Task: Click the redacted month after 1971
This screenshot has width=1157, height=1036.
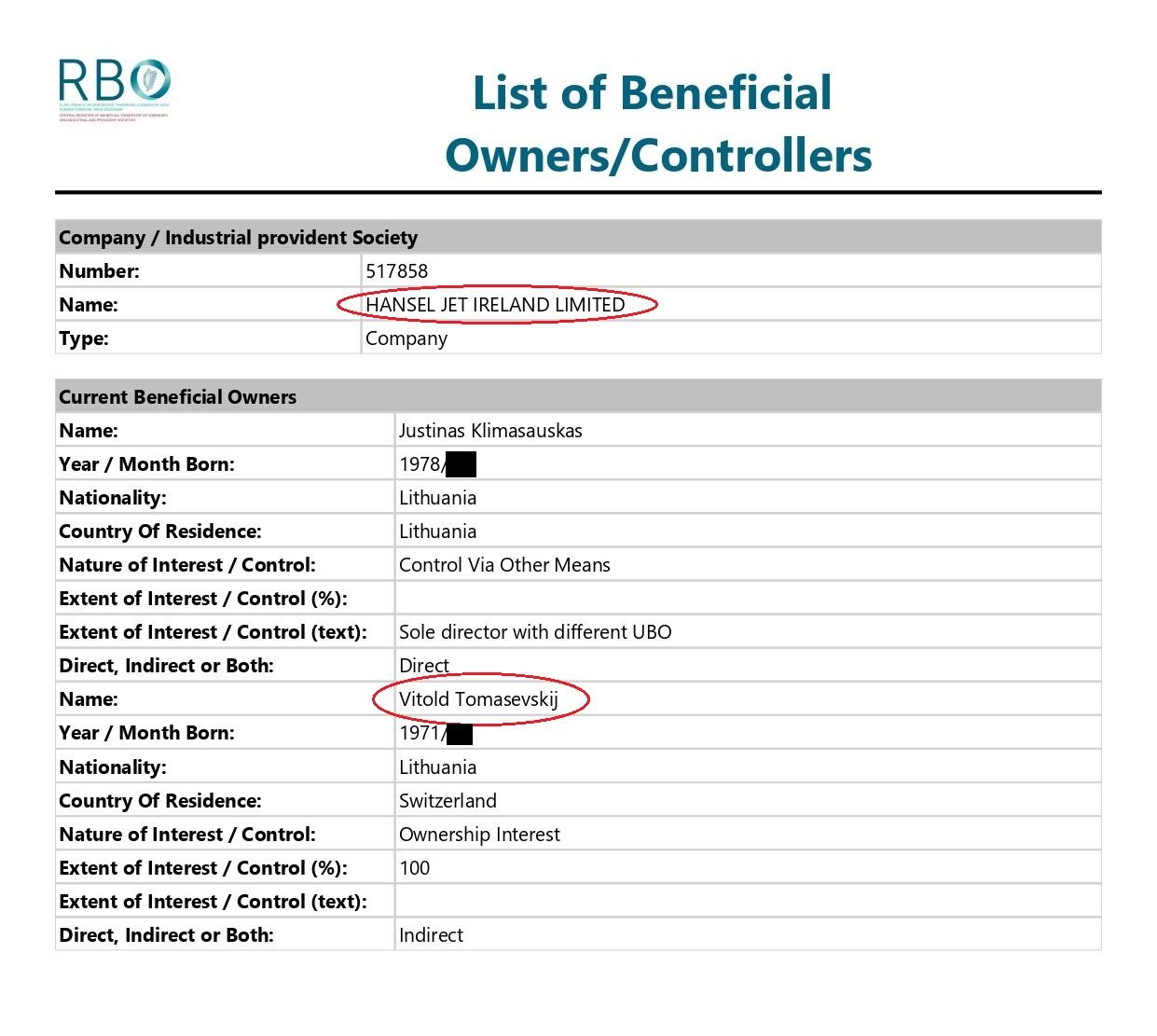Action: 459,734
